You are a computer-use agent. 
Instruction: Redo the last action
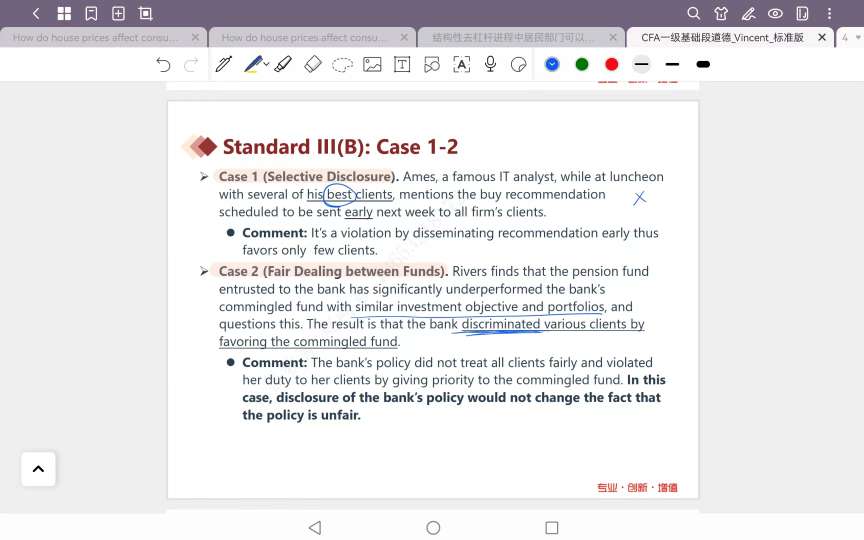191,64
